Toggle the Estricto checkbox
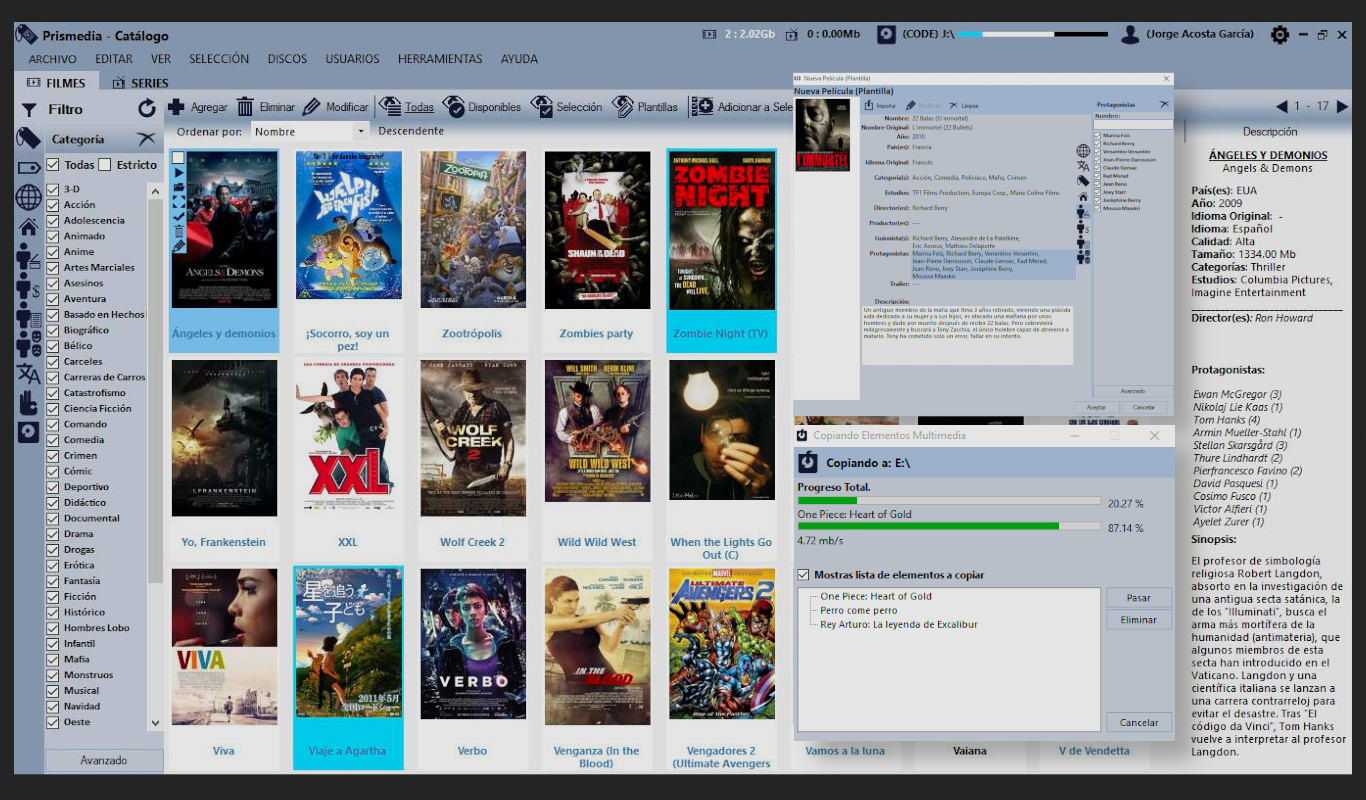1366x800 pixels. point(104,165)
